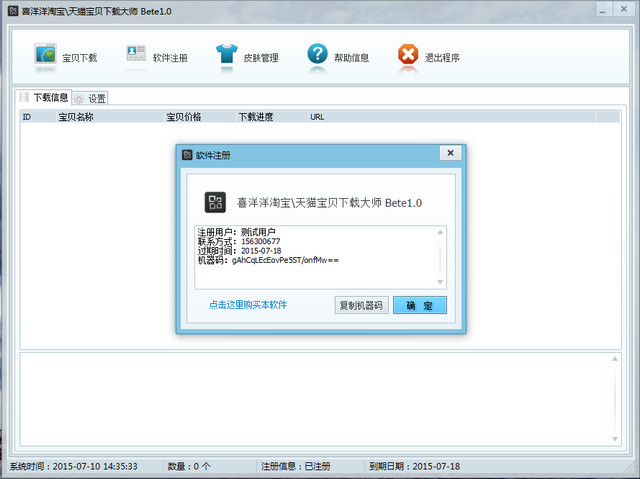
Task: Click the dark app logo in the registration dialog
Action: [215, 202]
